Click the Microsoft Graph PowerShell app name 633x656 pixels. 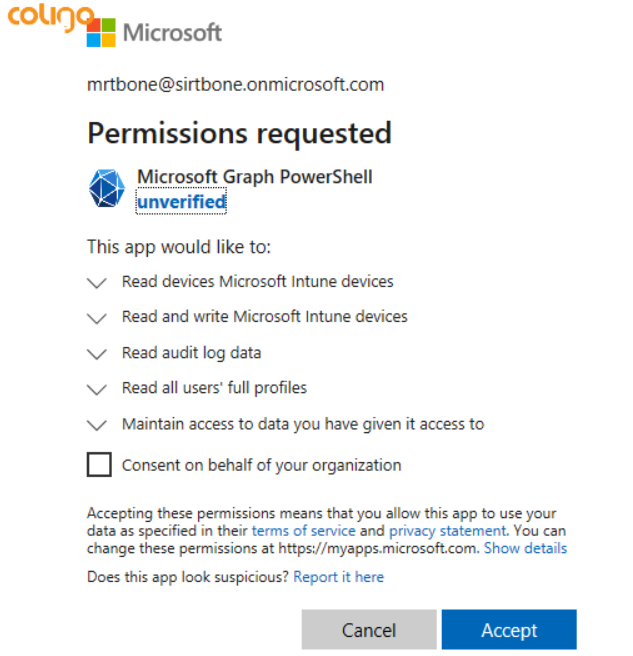(255, 177)
